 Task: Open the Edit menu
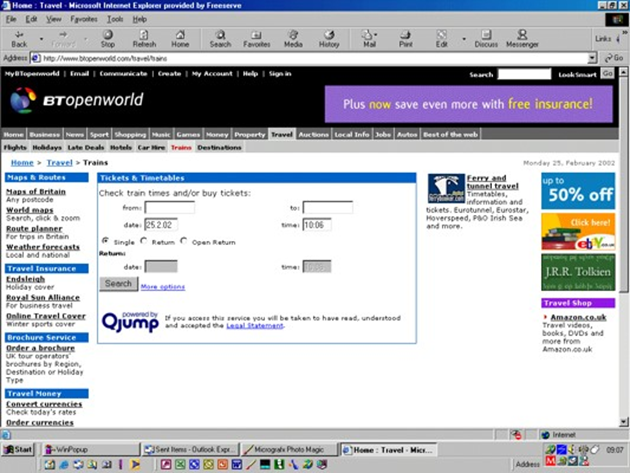click(x=31, y=19)
